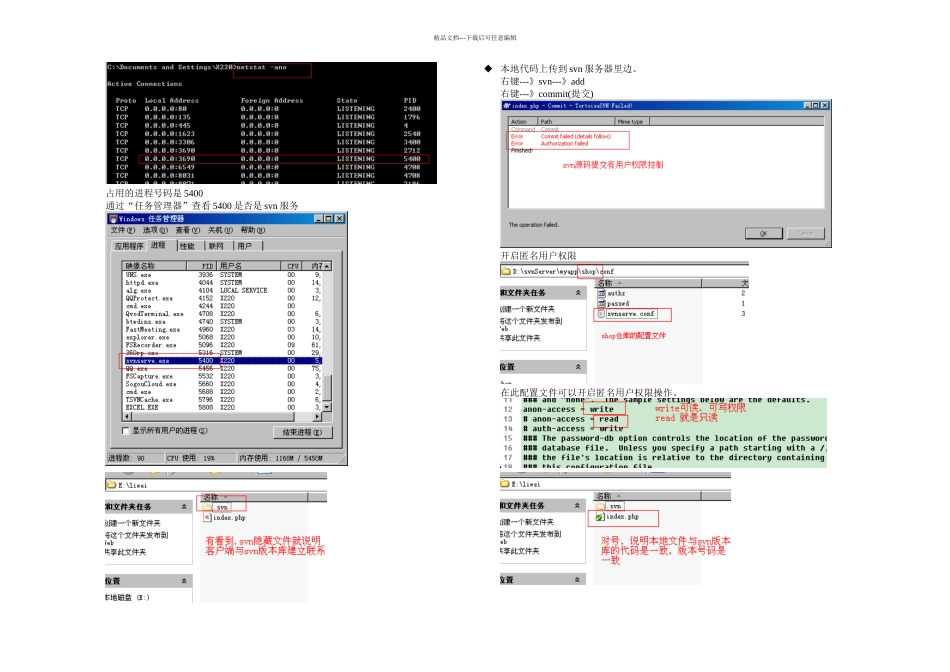The image size is (950, 672).
Task: Click the horizontal scrollbar right arrow in process list
Action: pyautogui.click(x=317, y=417)
